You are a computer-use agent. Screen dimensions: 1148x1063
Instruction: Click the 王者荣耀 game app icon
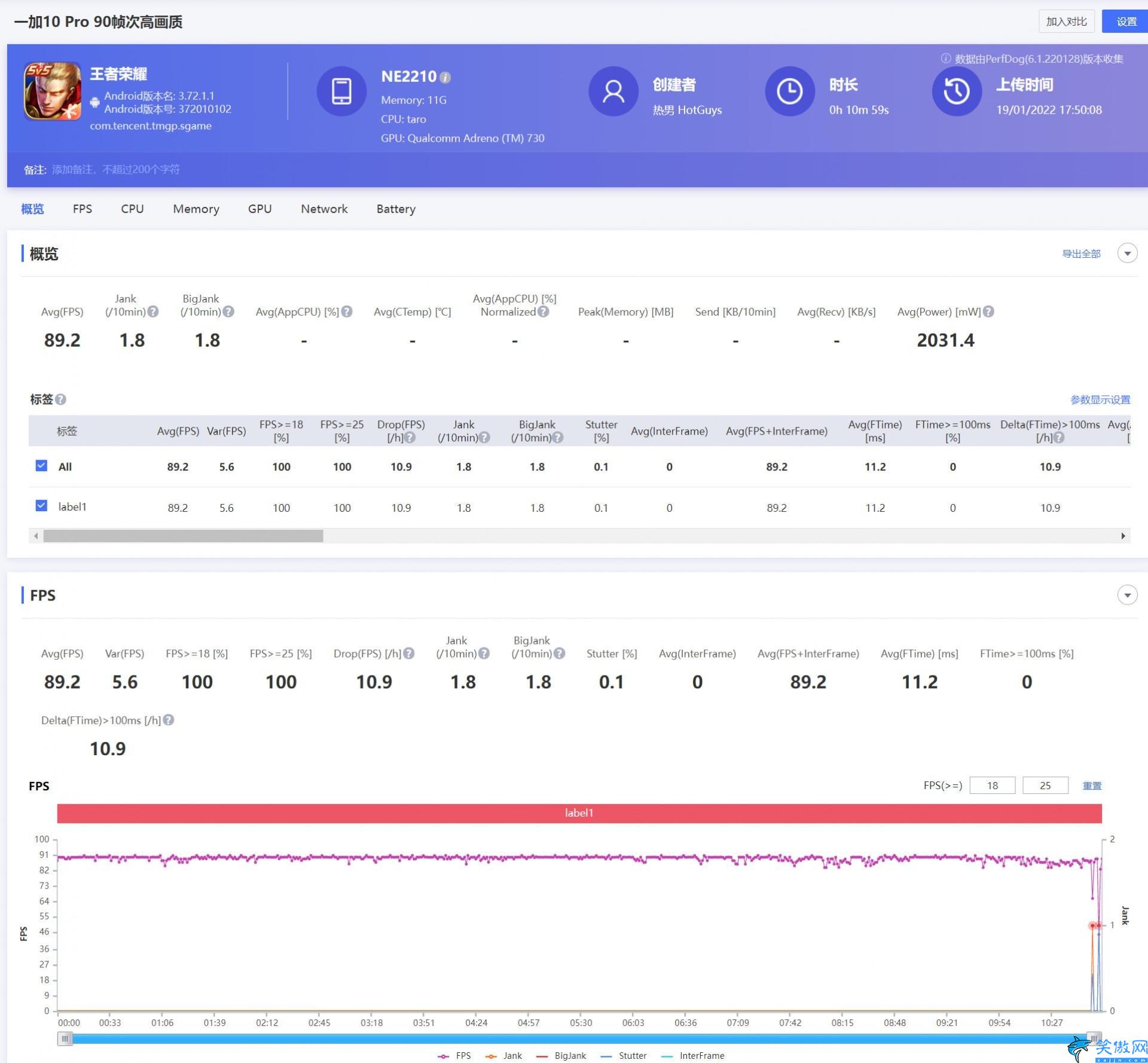coord(53,91)
